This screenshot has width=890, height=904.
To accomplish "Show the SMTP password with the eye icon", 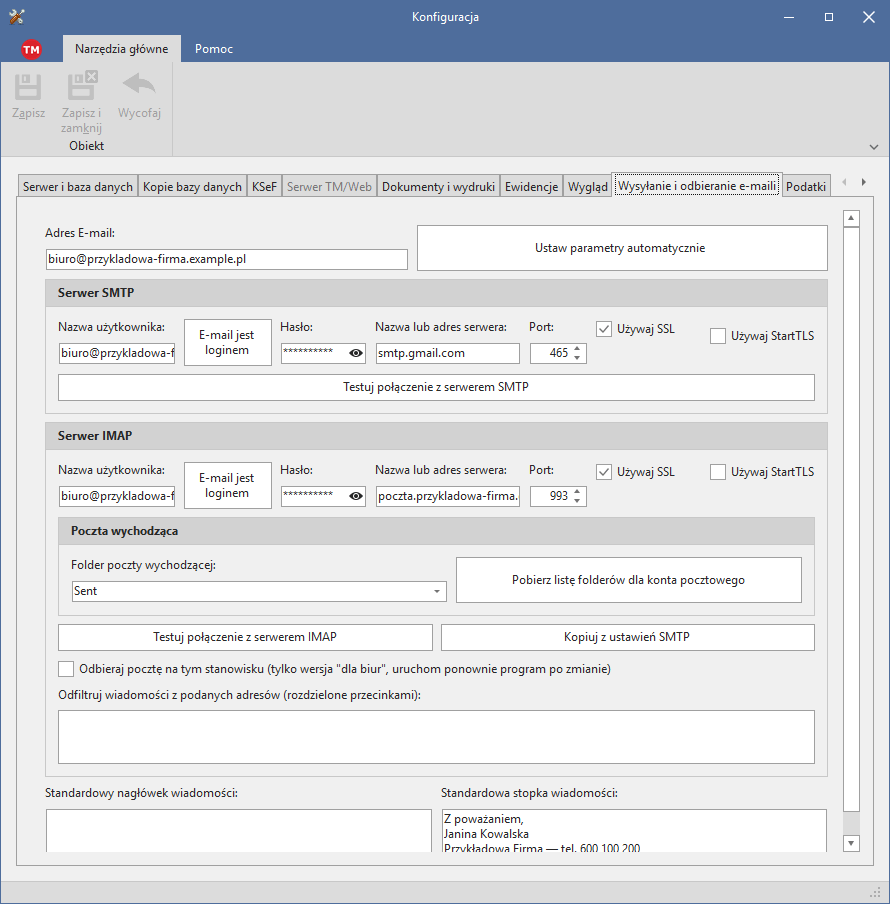I will tap(356, 353).
